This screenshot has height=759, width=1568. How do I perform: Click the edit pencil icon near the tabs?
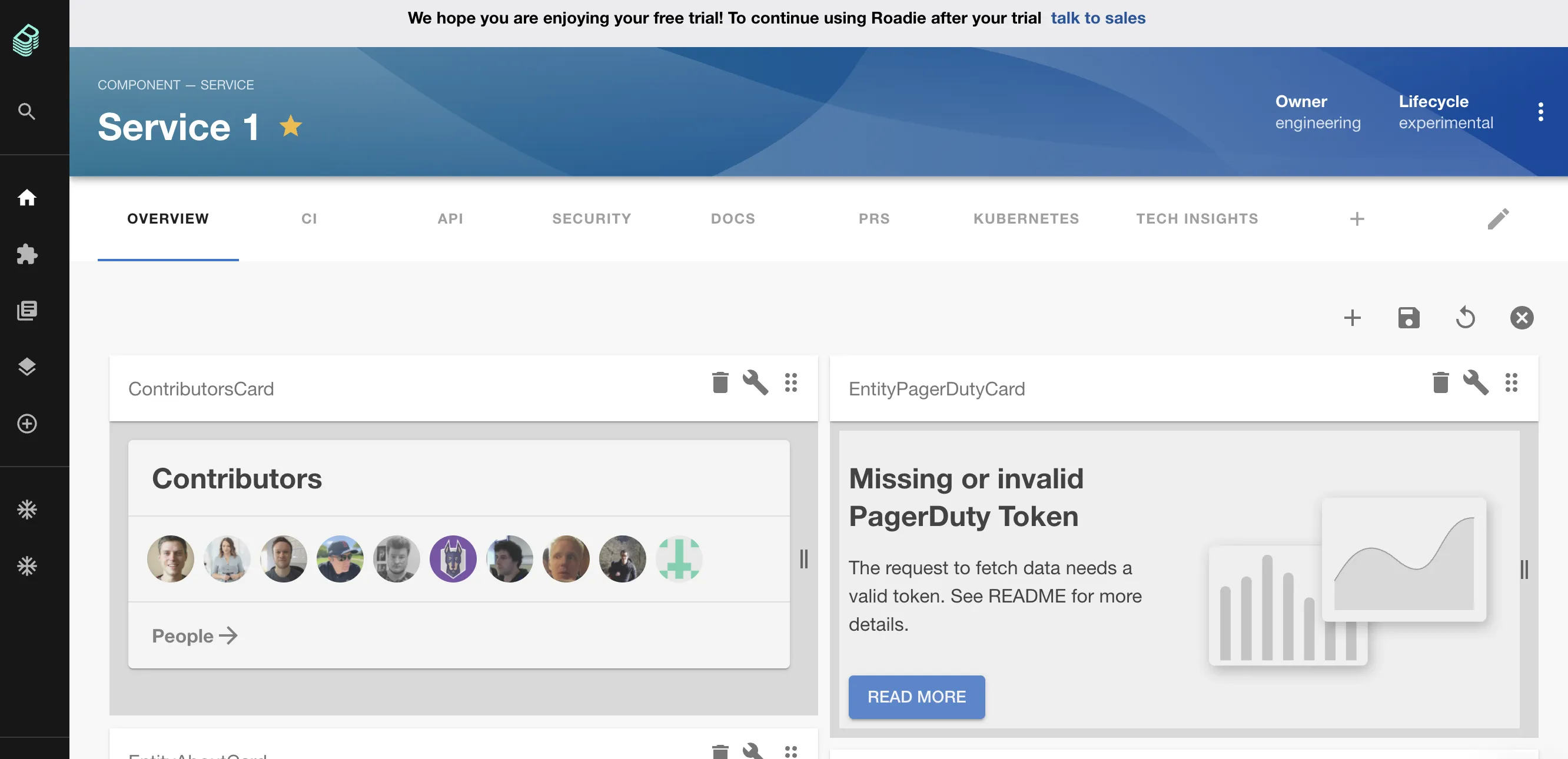click(1499, 218)
